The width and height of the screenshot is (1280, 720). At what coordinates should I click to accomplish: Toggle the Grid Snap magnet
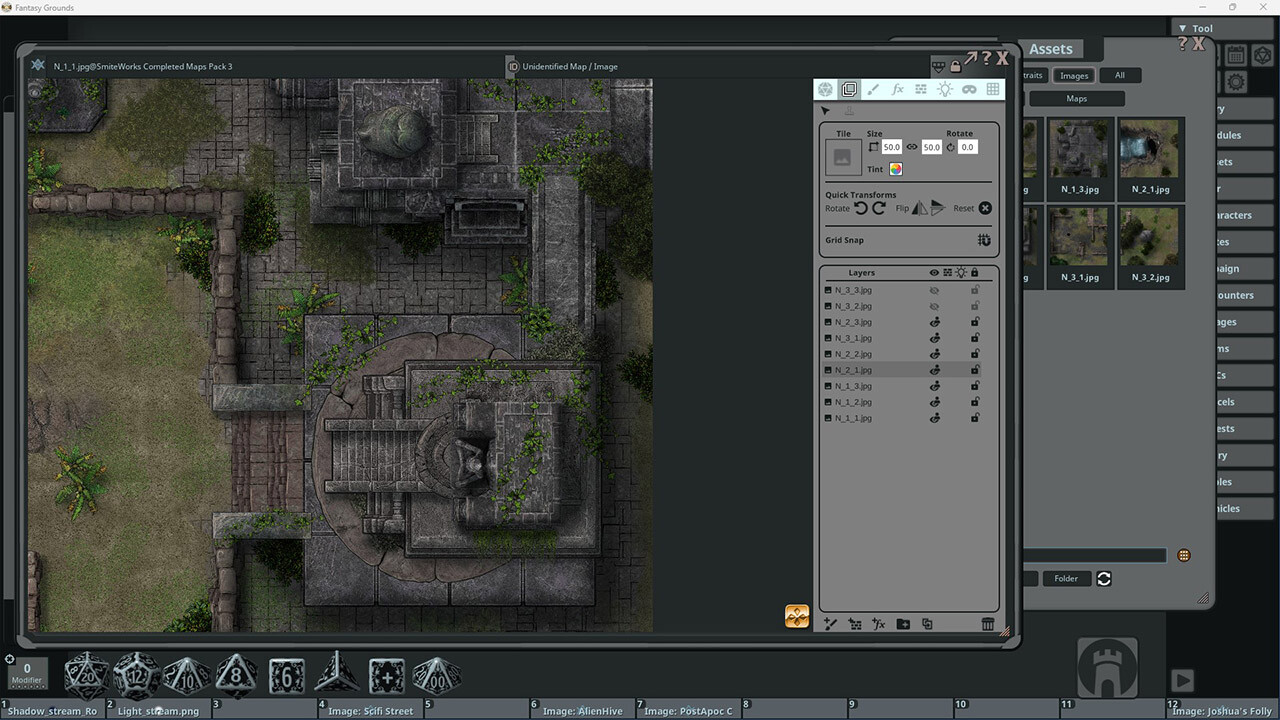pos(984,240)
